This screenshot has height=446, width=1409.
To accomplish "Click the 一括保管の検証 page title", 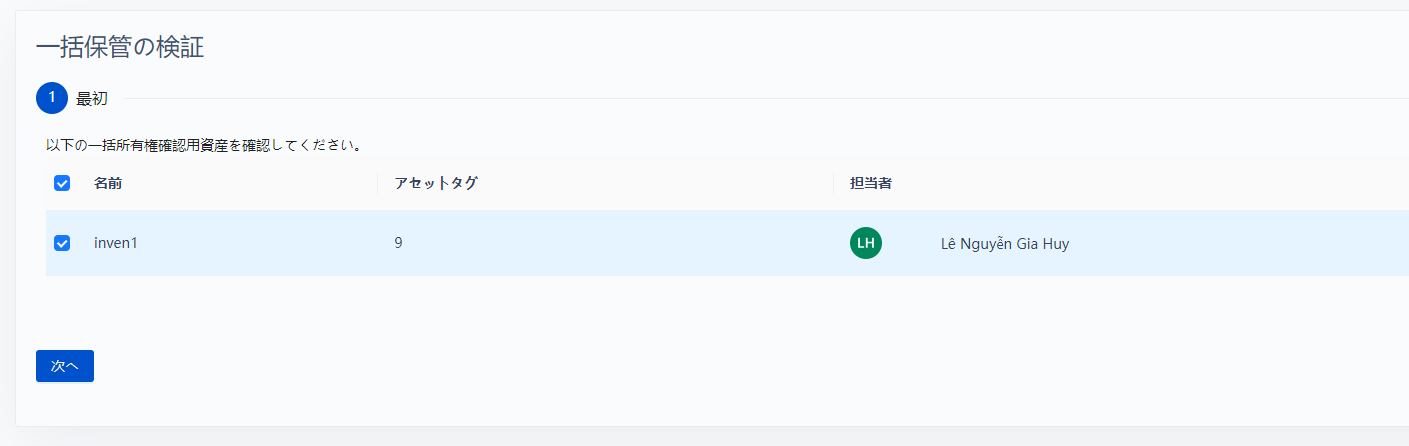I will (120, 47).
